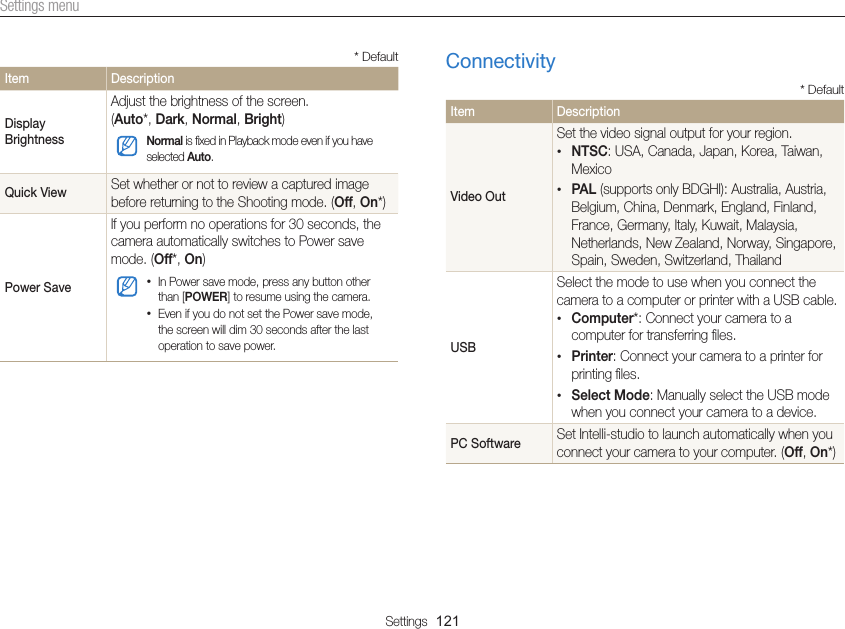Click the Connectivity table's 'Description' column header

click(698, 112)
